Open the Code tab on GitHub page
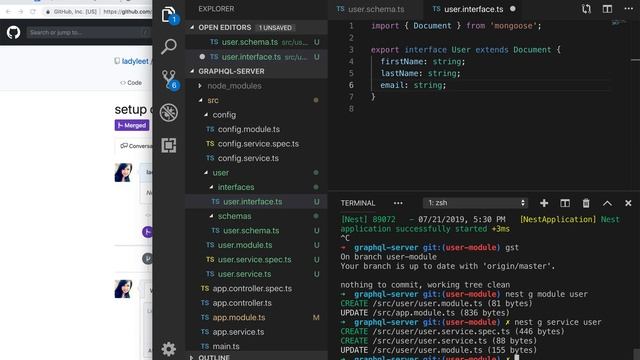This screenshot has height=360, width=640. tap(131, 82)
